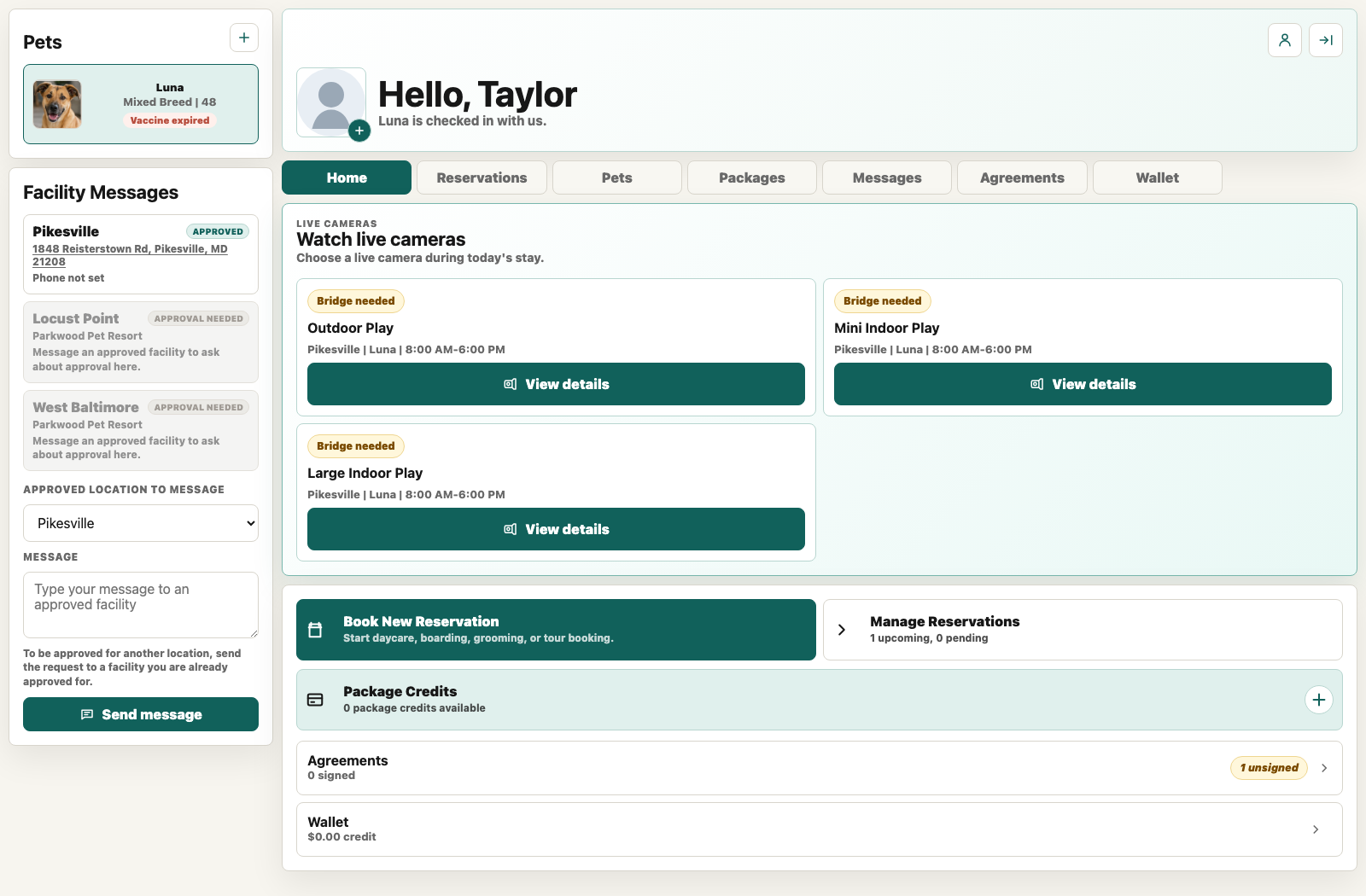
Task: Select the West Baltimore facility card
Action: 141,430
